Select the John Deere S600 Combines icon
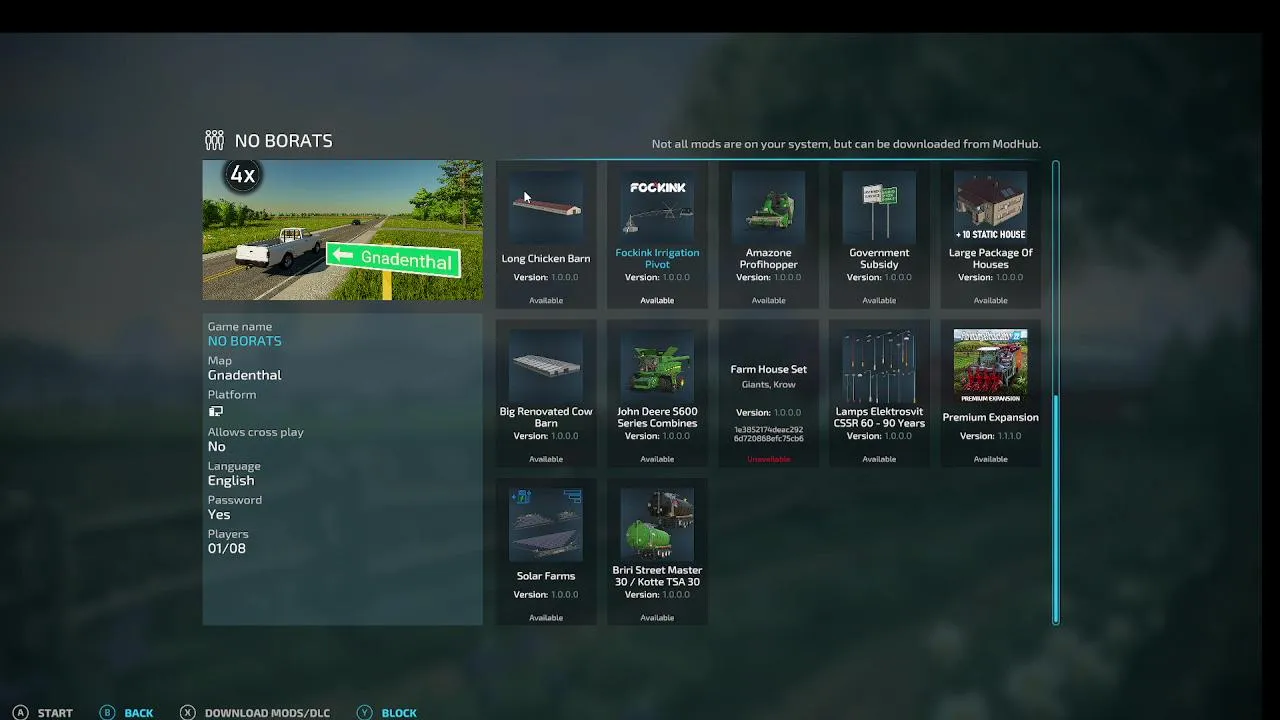 tap(657, 365)
